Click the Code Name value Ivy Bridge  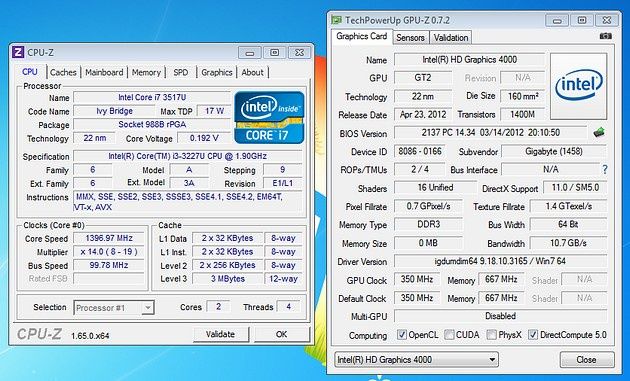coord(114,111)
